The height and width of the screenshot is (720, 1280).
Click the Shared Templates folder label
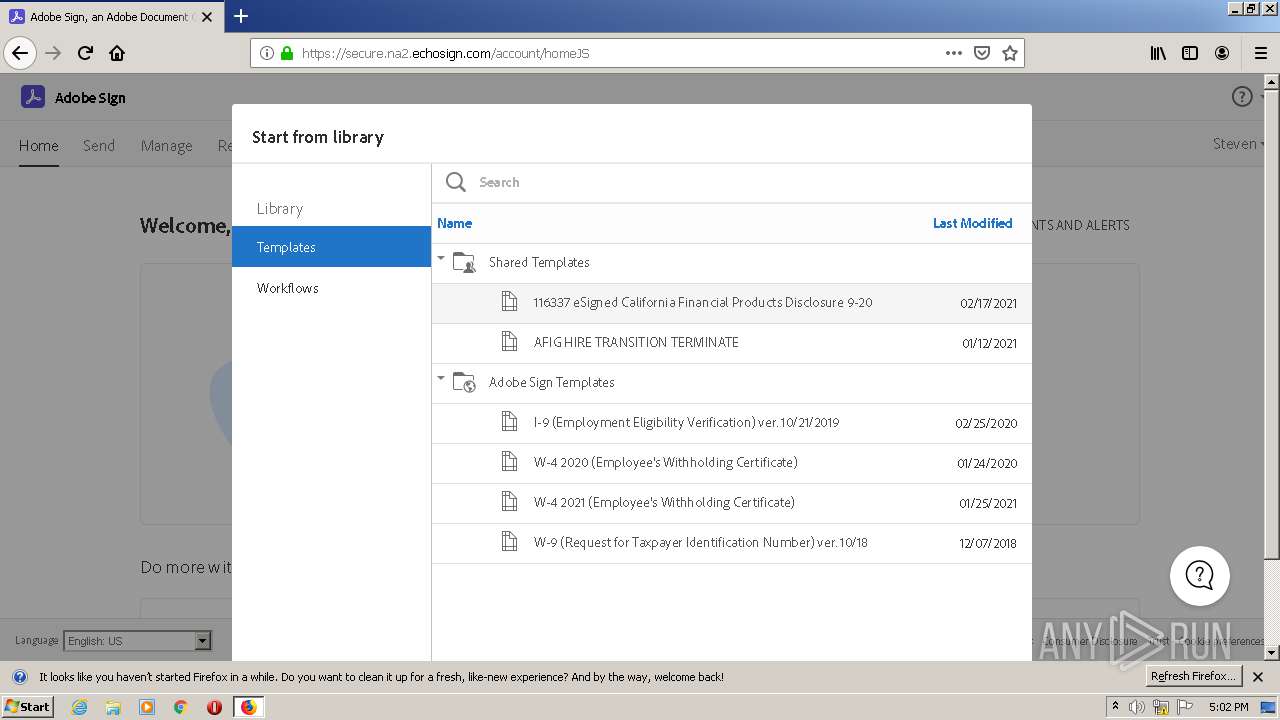539,262
